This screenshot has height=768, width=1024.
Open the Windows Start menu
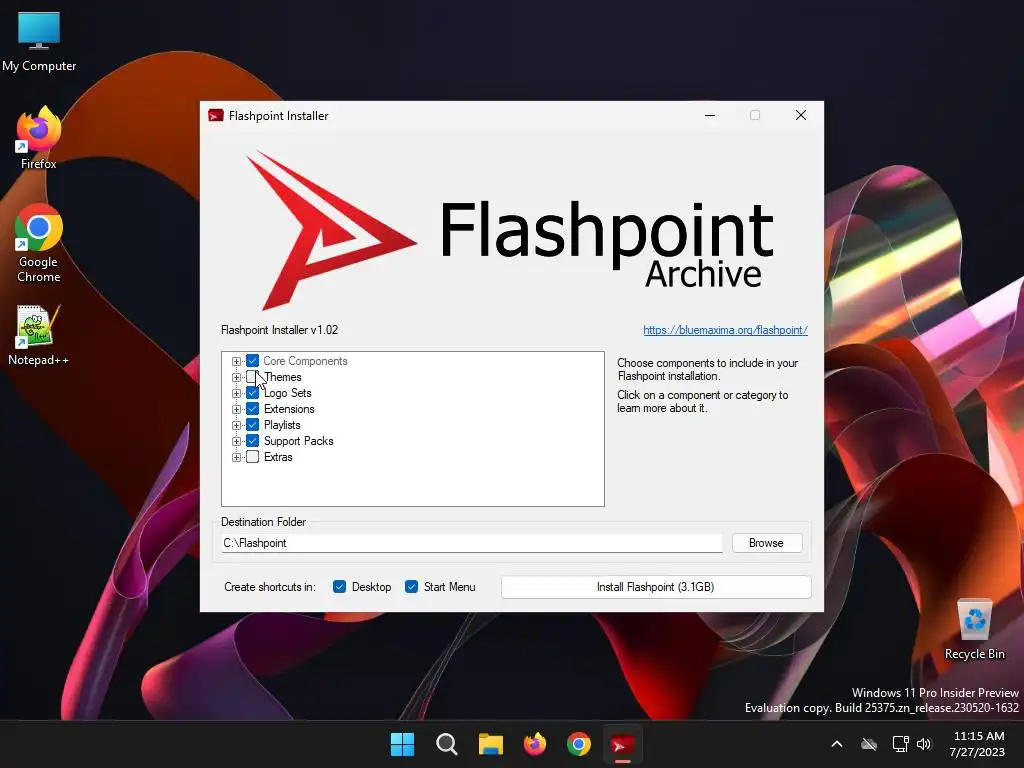[x=402, y=744]
